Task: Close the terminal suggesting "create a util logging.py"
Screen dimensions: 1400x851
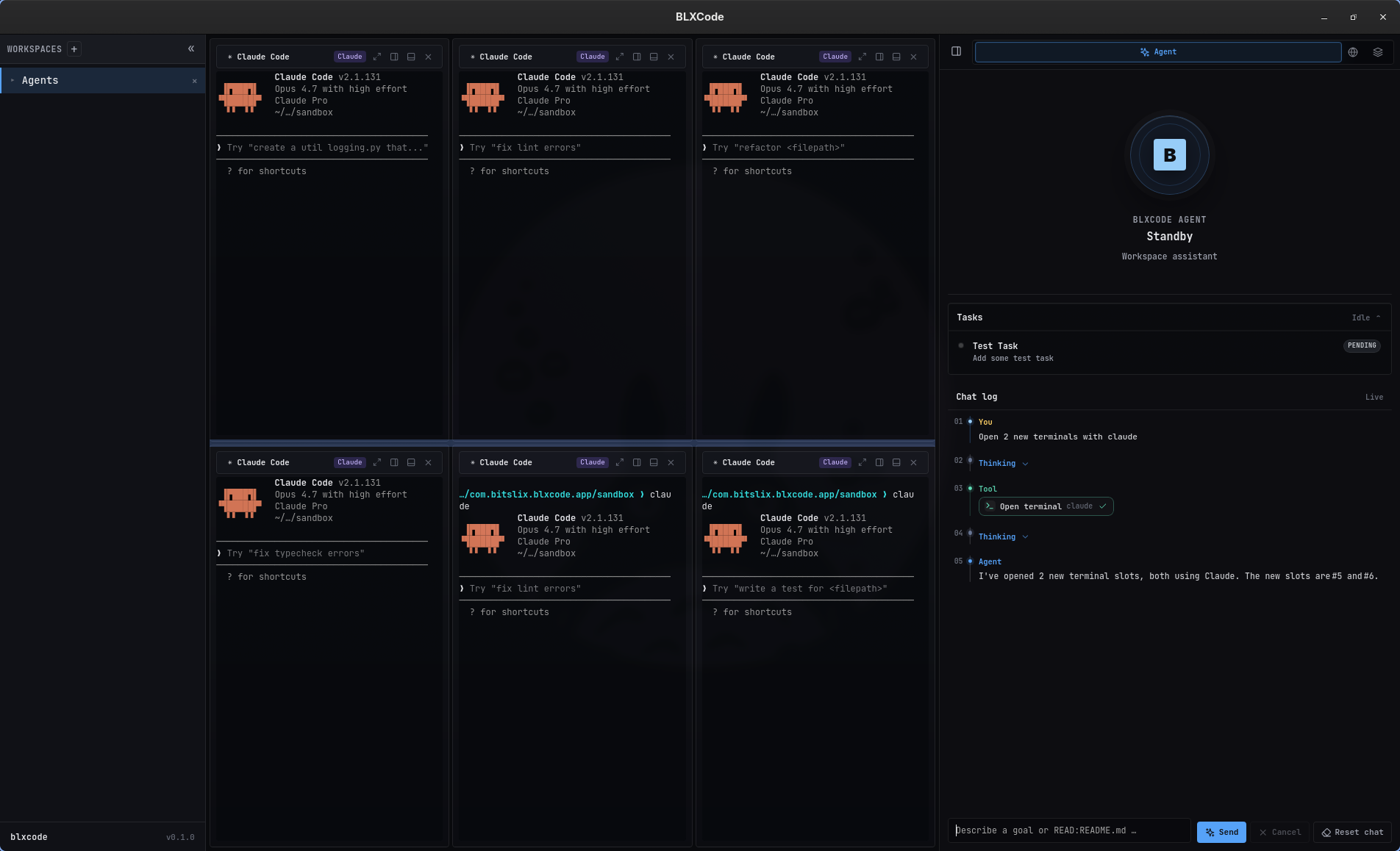Action: 428,57
